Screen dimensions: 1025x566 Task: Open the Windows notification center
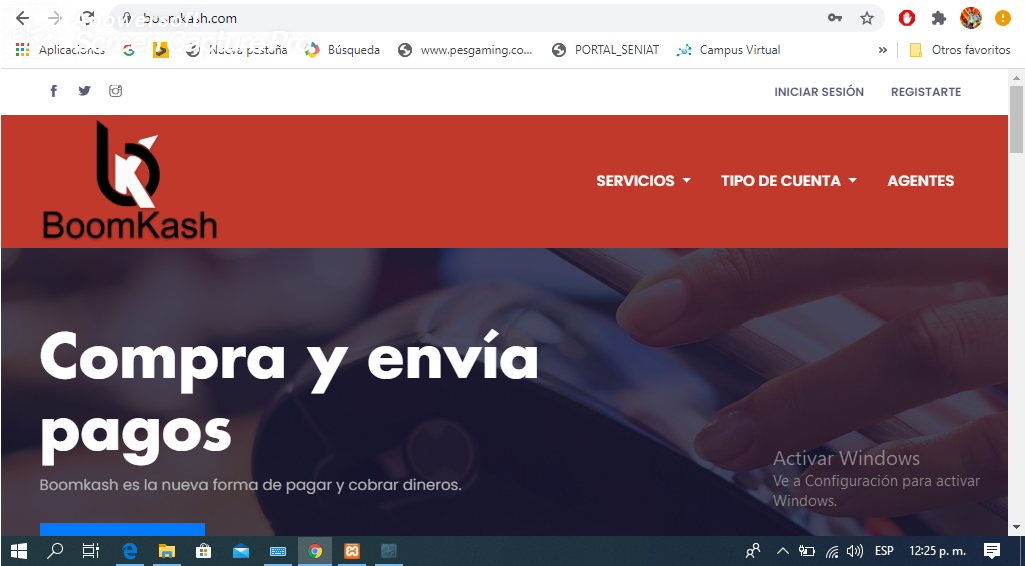point(992,551)
